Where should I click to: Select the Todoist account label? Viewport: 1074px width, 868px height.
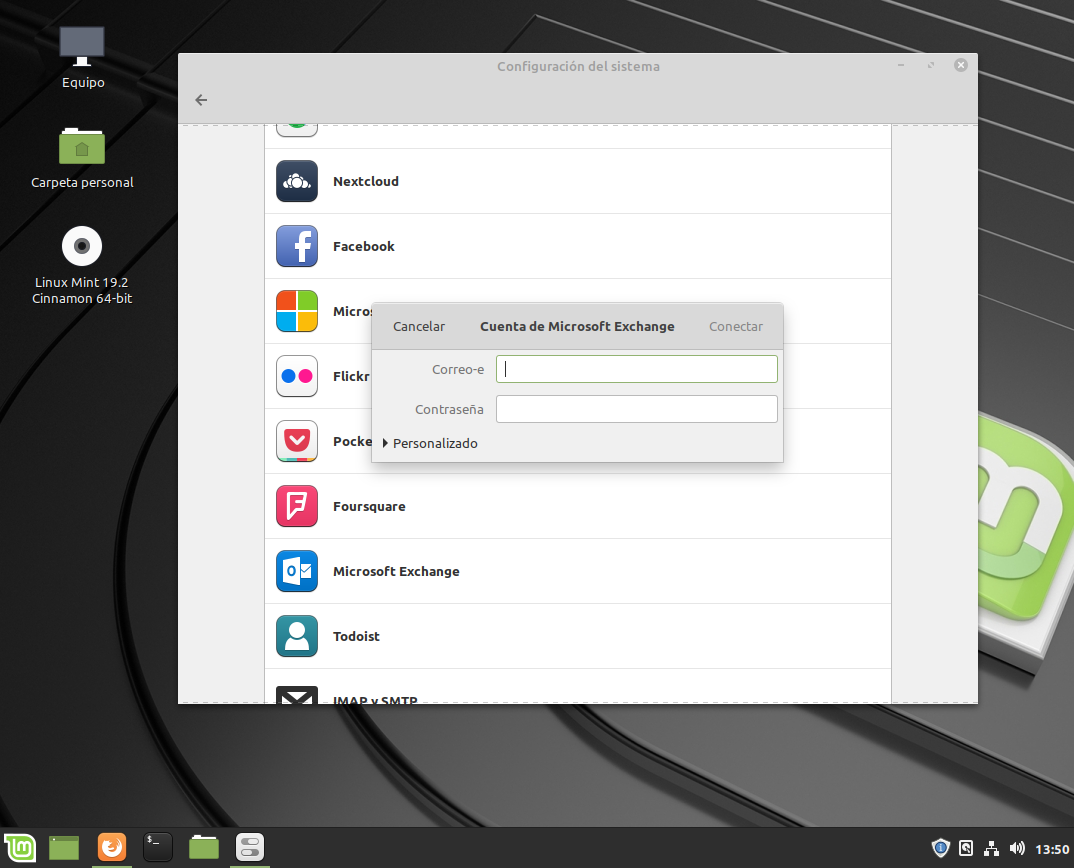point(356,636)
